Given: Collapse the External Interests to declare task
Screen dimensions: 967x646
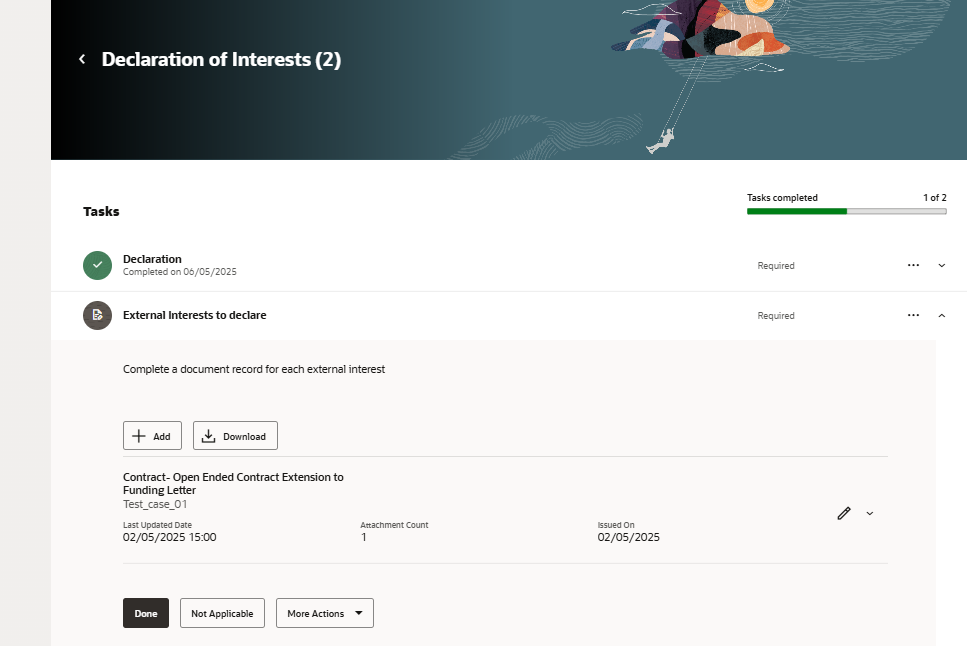Looking at the screenshot, I should point(942,315).
